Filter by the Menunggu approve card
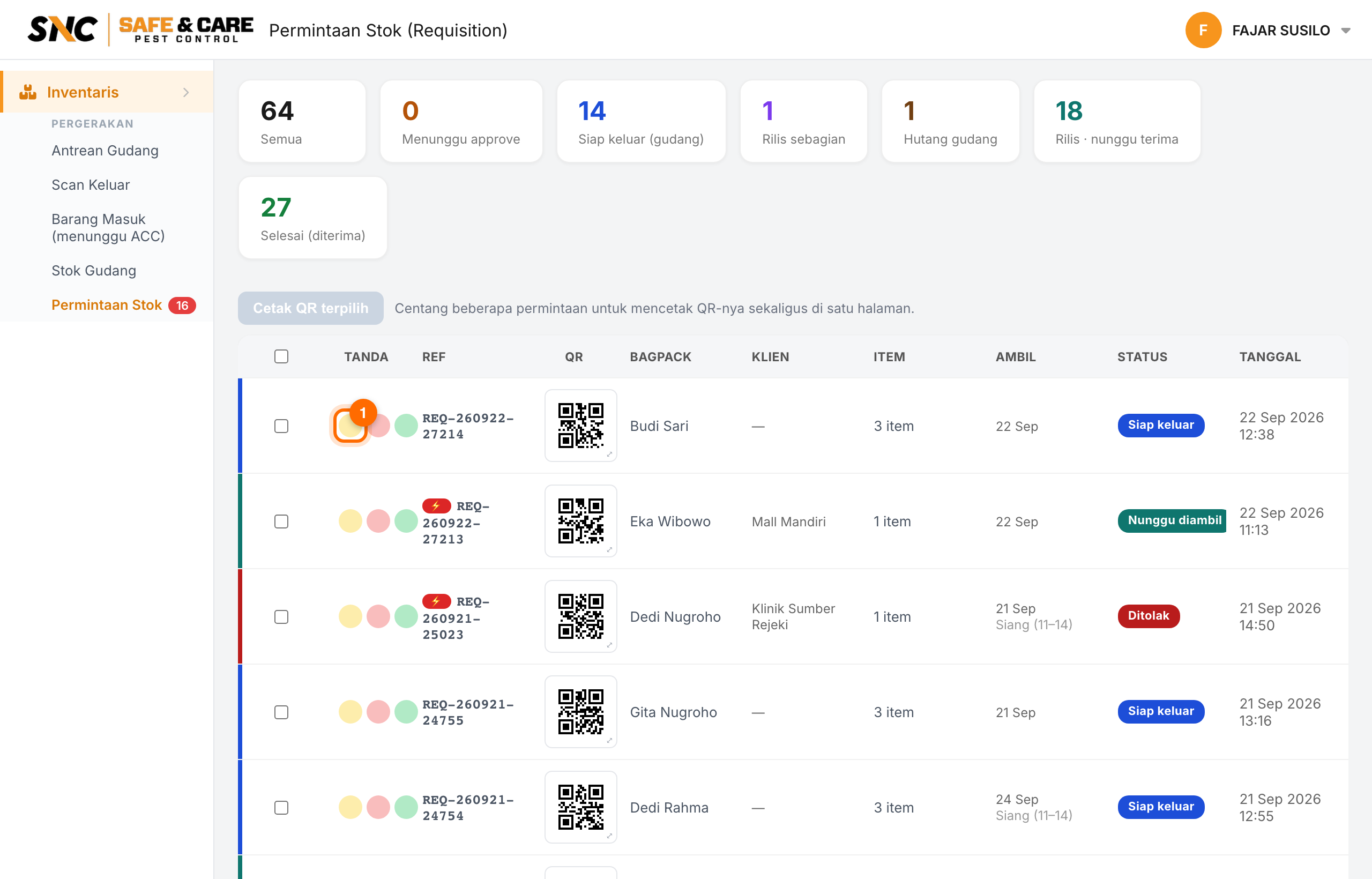Image resolution: width=1372 pixels, height=879 pixels. click(x=461, y=121)
